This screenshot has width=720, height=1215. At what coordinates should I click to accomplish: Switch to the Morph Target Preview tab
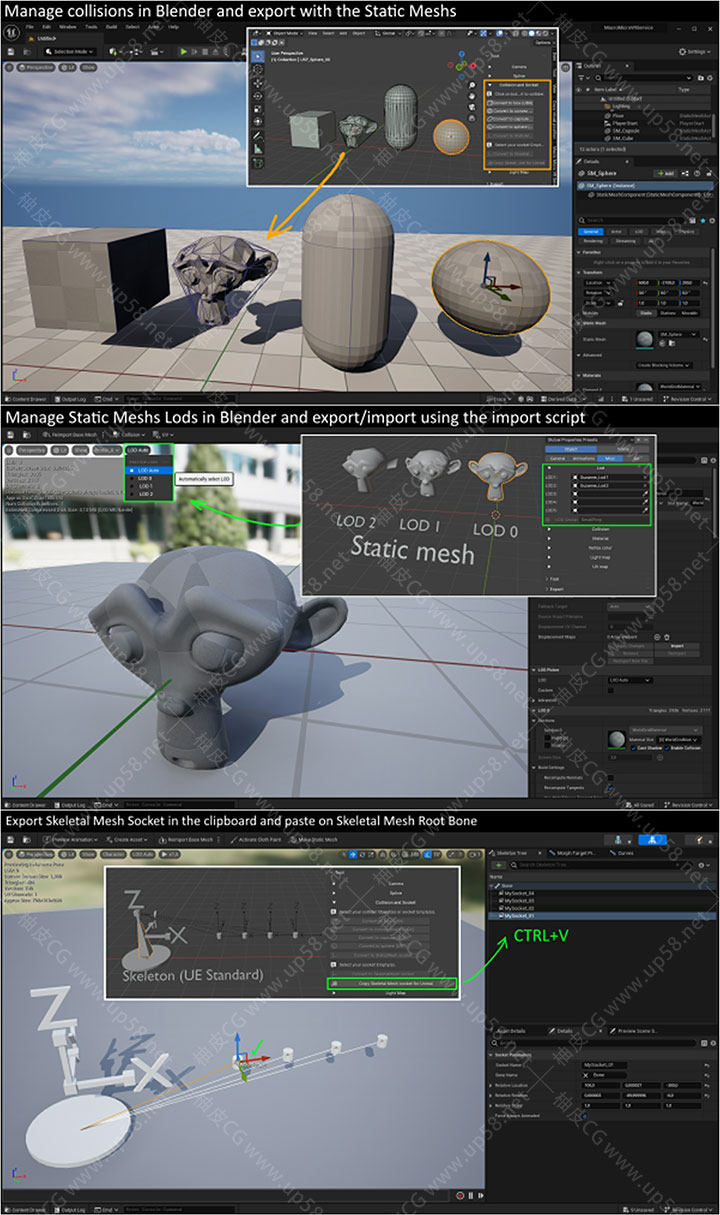click(576, 853)
